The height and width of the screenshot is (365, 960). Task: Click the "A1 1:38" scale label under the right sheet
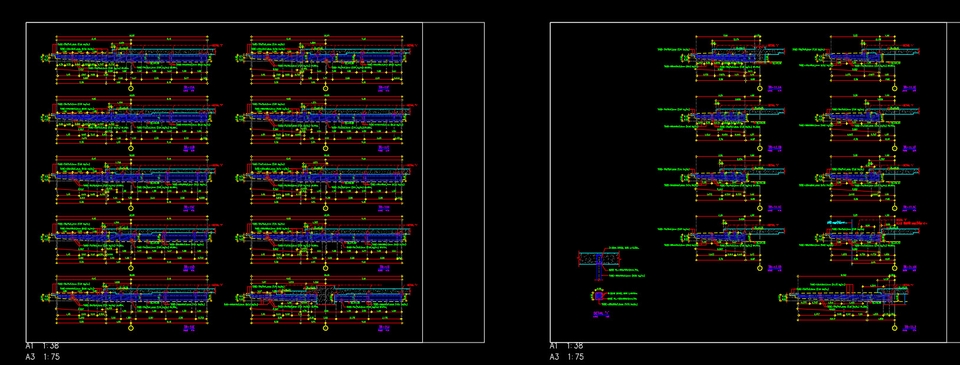pyautogui.click(x=566, y=346)
